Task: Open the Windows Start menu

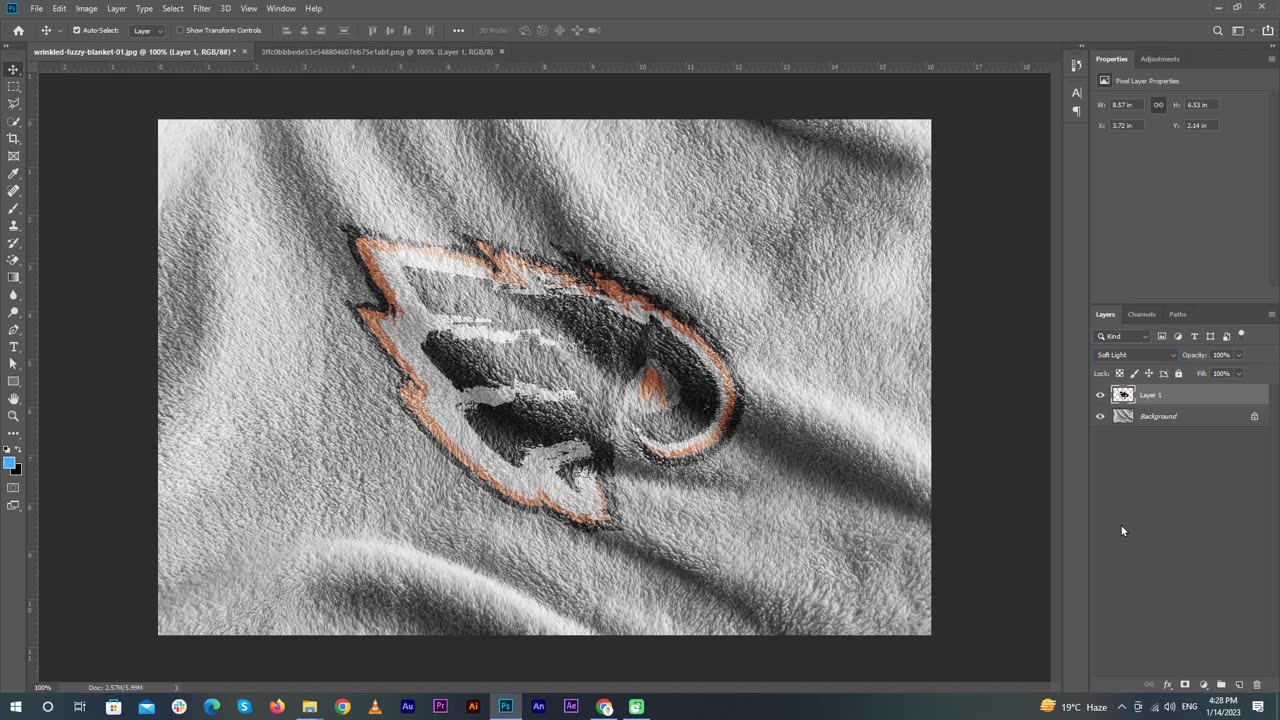Action: [15, 706]
